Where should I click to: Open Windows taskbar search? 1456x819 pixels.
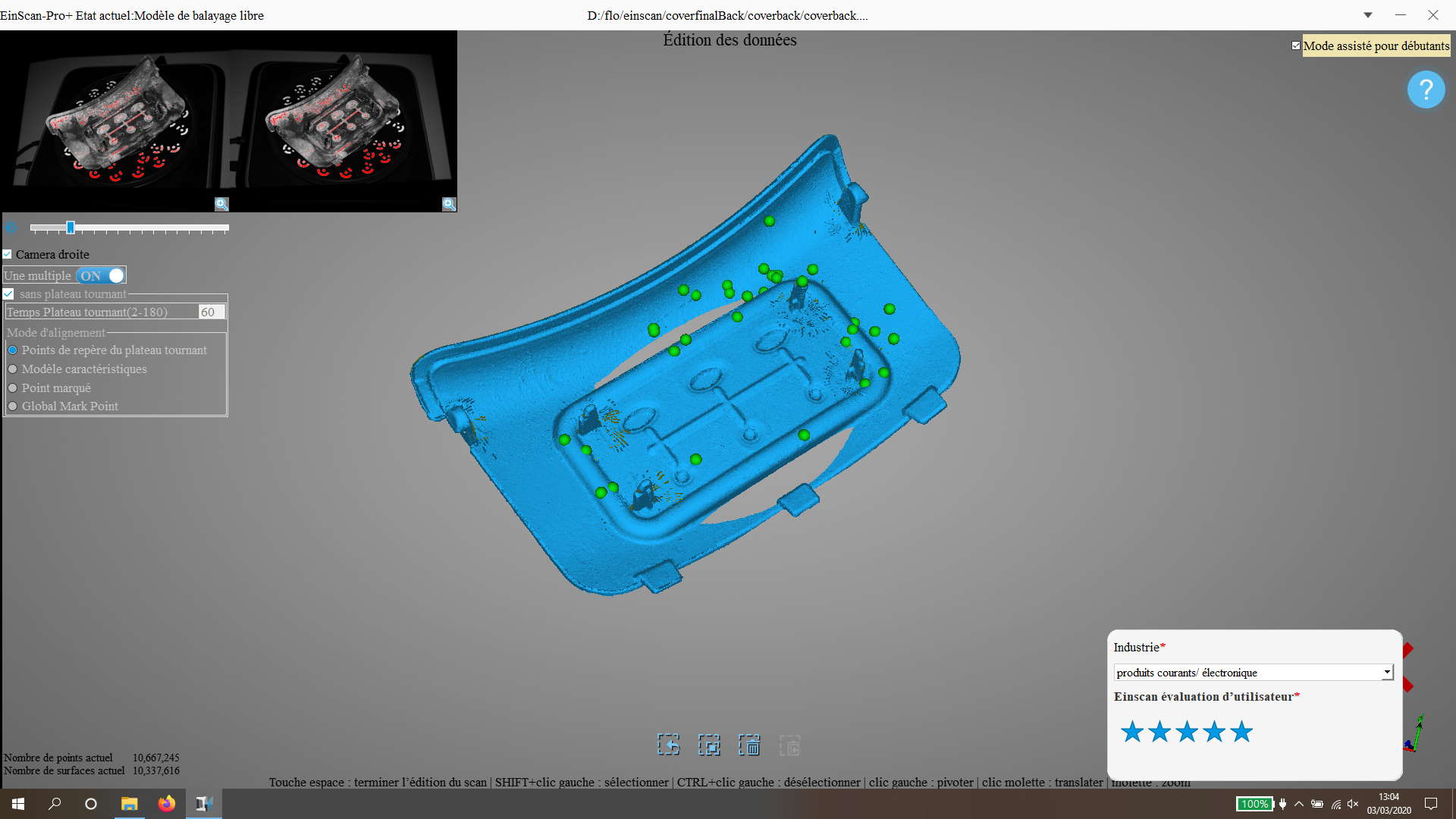pos(55,804)
